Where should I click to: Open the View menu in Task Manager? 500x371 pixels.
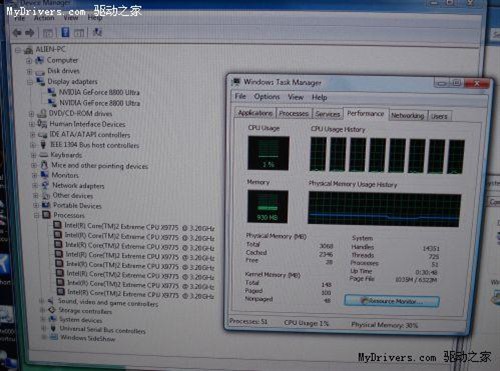[x=295, y=97]
